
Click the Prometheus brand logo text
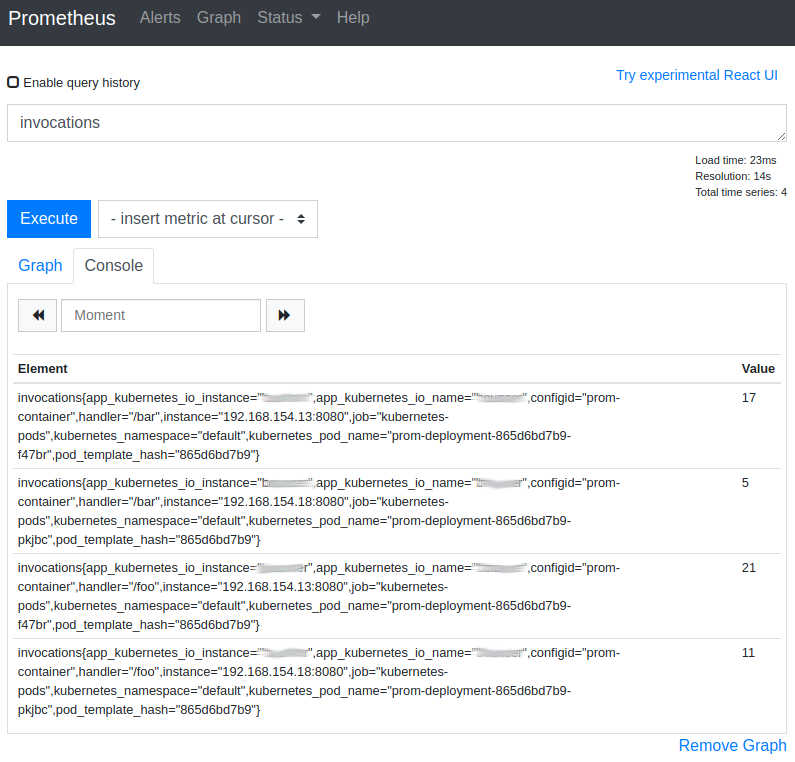(62, 18)
